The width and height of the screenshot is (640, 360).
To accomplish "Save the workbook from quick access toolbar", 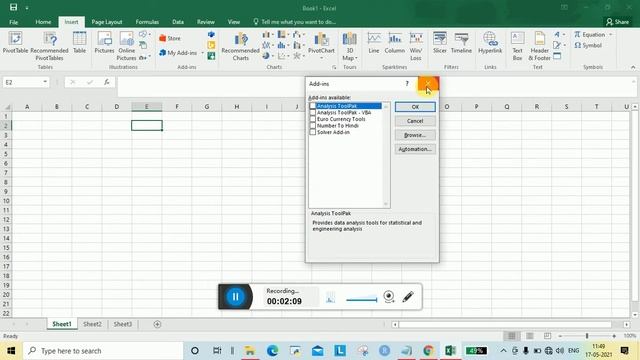I will pyautogui.click(x=13, y=7).
